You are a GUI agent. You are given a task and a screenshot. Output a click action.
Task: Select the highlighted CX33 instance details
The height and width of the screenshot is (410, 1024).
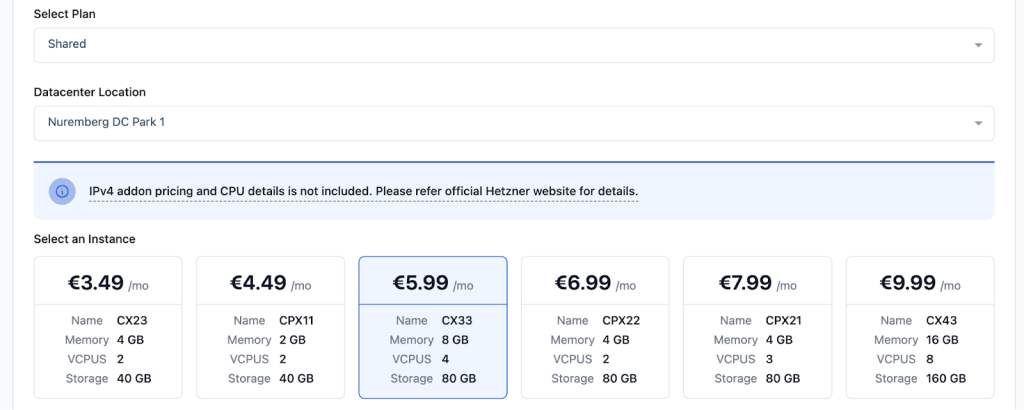pos(433,350)
